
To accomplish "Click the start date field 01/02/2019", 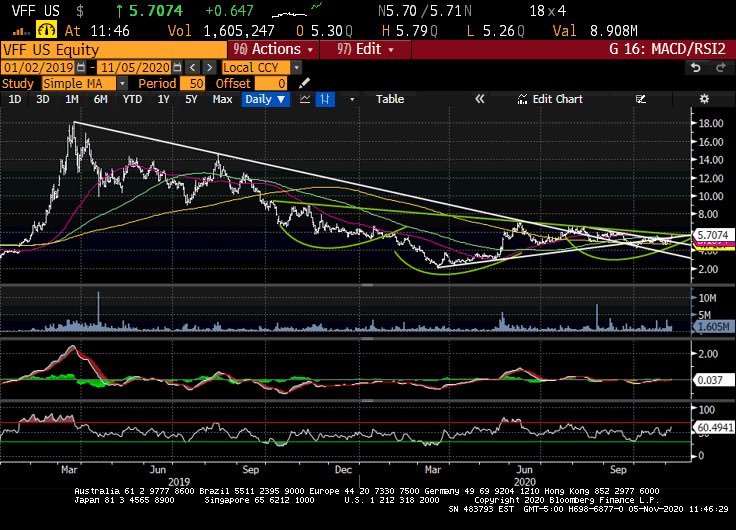I will pyautogui.click(x=38, y=68).
